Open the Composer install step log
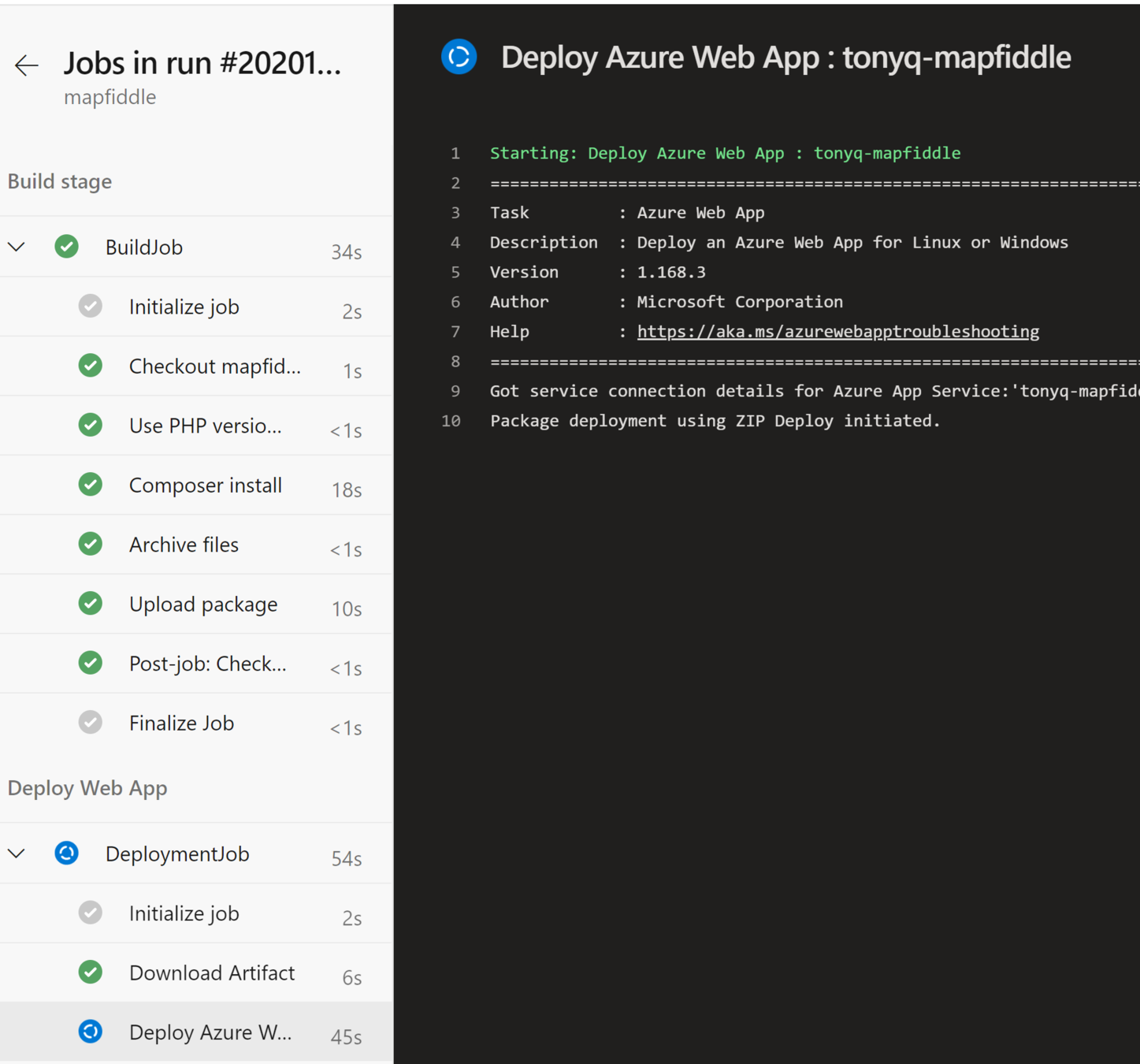 pos(196,485)
